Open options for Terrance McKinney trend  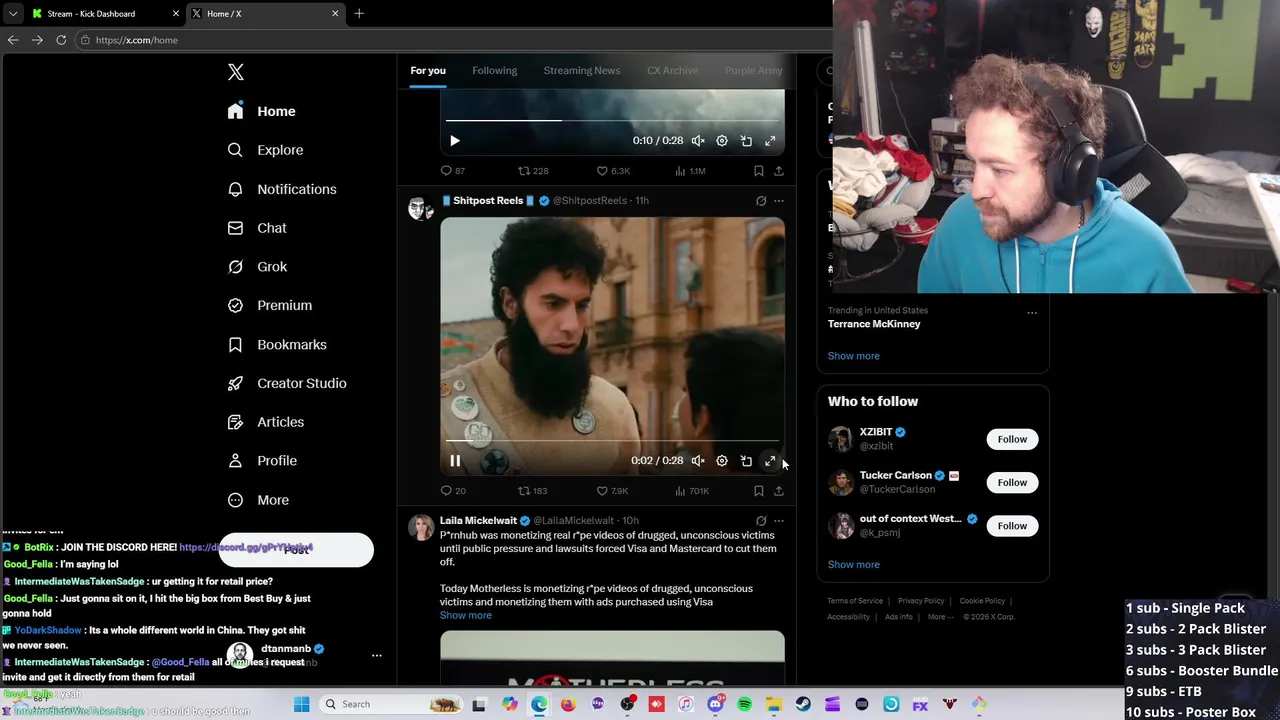click(x=1032, y=313)
